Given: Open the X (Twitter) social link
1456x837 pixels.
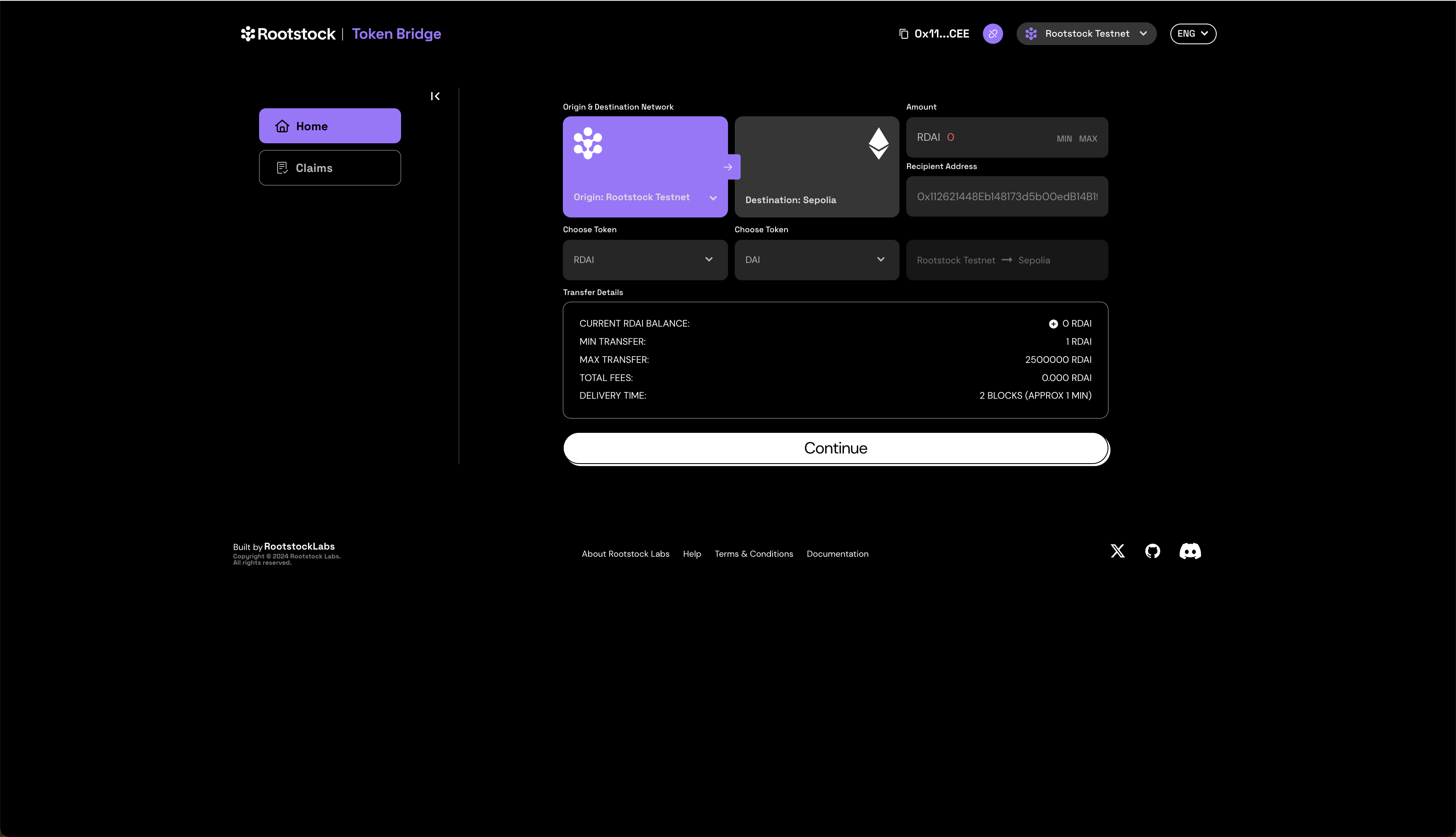Looking at the screenshot, I should pyautogui.click(x=1117, y=551).
